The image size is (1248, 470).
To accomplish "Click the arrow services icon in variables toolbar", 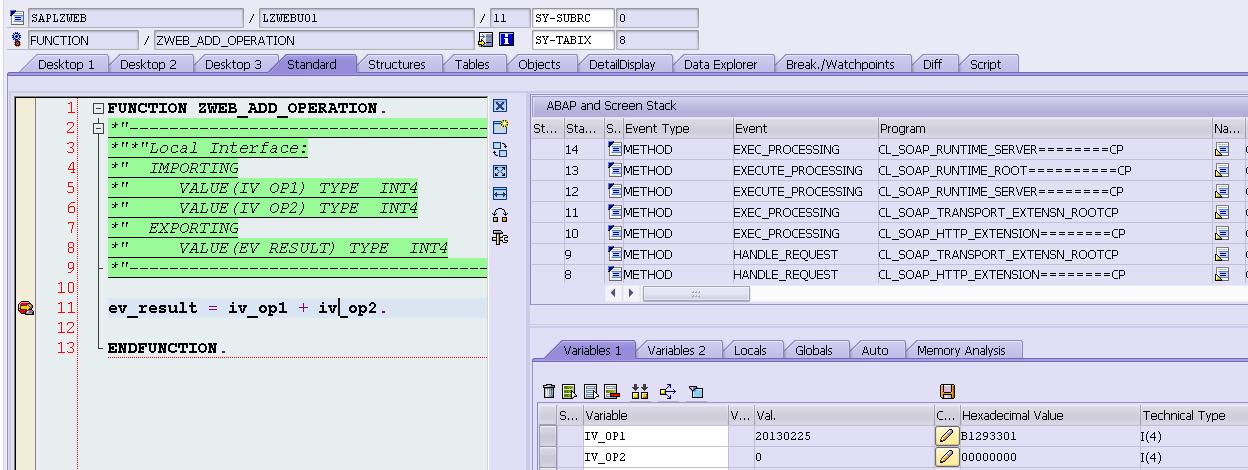I will click(668, 391).
